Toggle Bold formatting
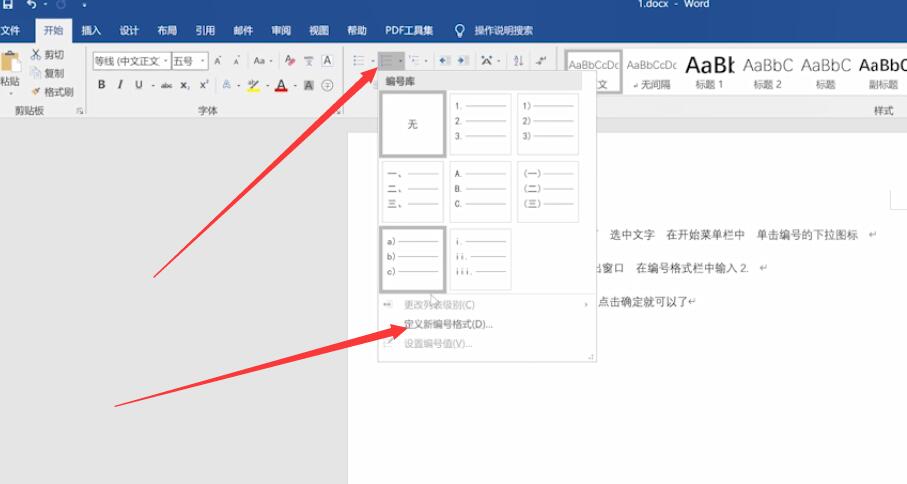The image size is (907, 484). (102, 85)
